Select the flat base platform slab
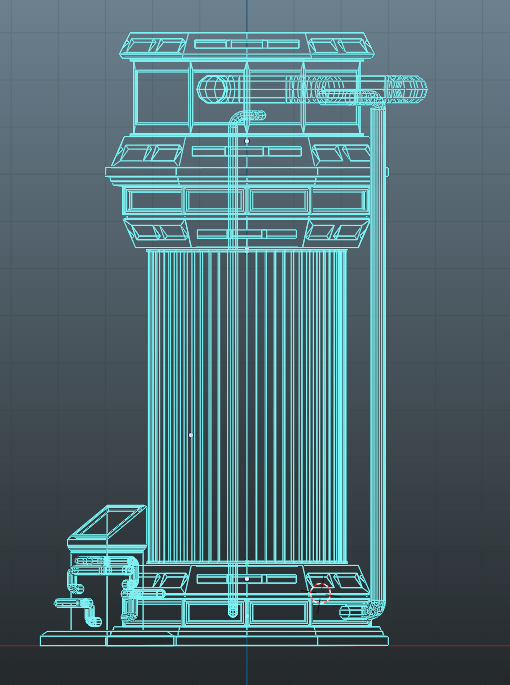Viewport: 510px width, 685px height. point(214,640)
